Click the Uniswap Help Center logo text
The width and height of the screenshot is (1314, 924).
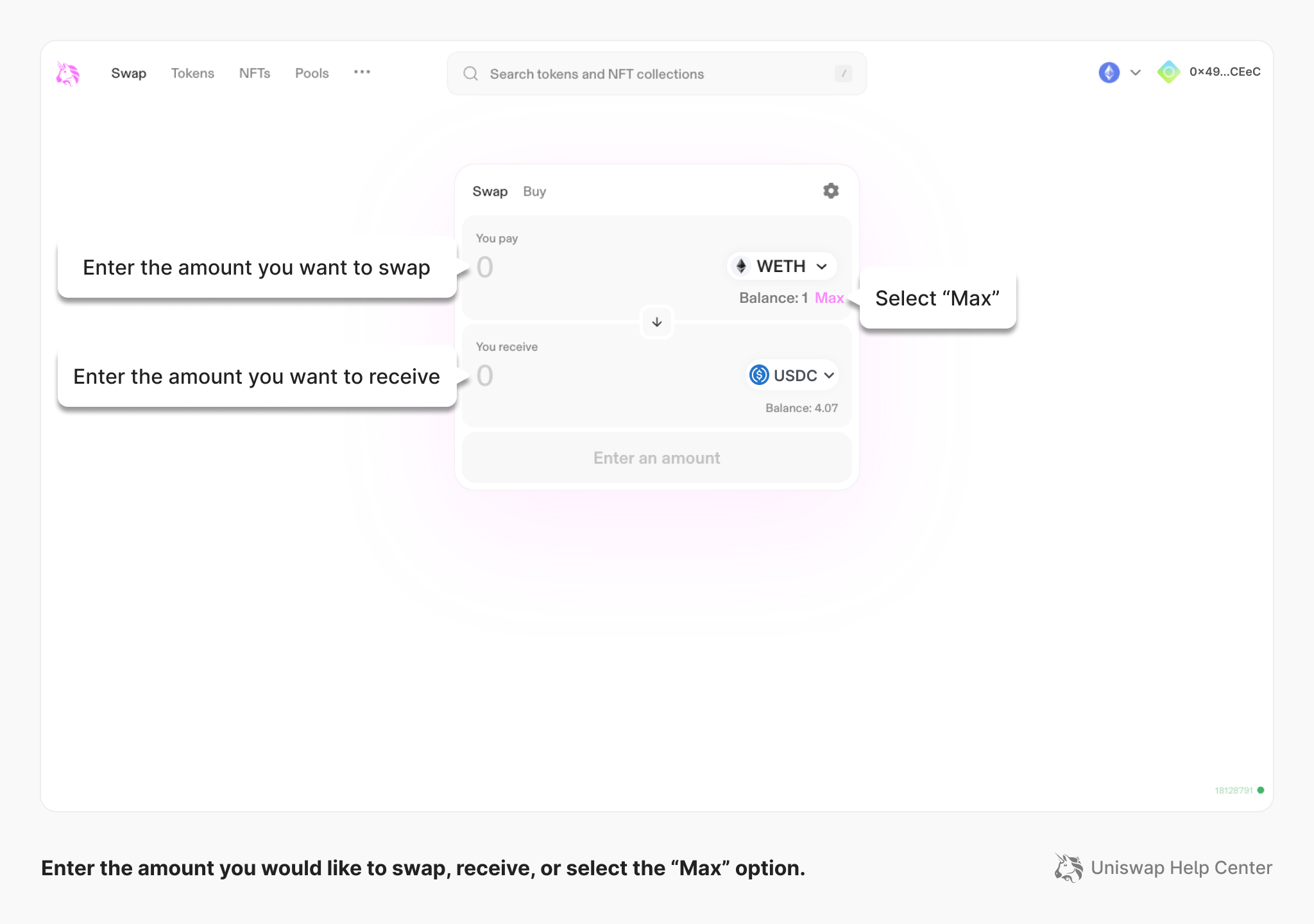click(1181, 868)
